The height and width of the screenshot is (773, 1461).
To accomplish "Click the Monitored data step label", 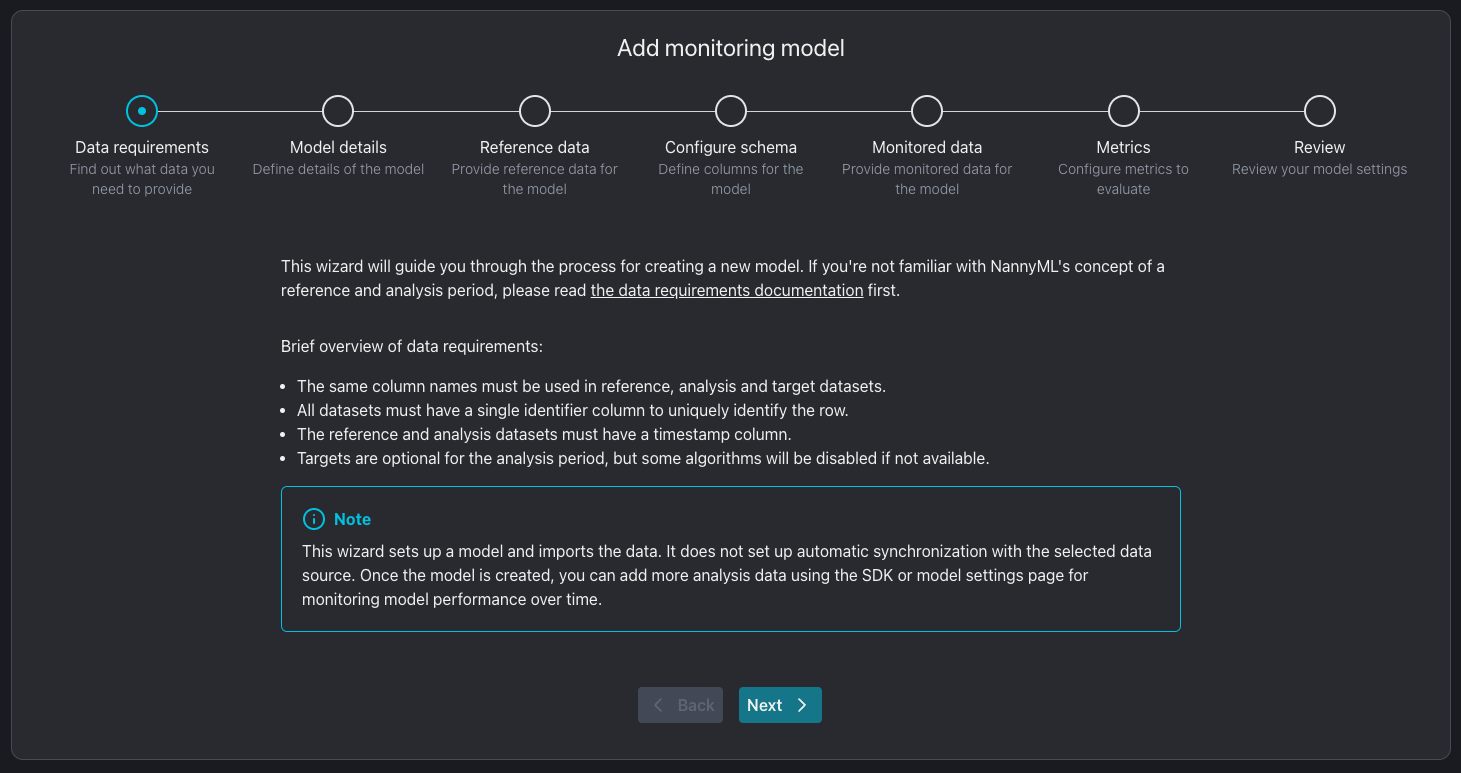I will coord(927,147).
